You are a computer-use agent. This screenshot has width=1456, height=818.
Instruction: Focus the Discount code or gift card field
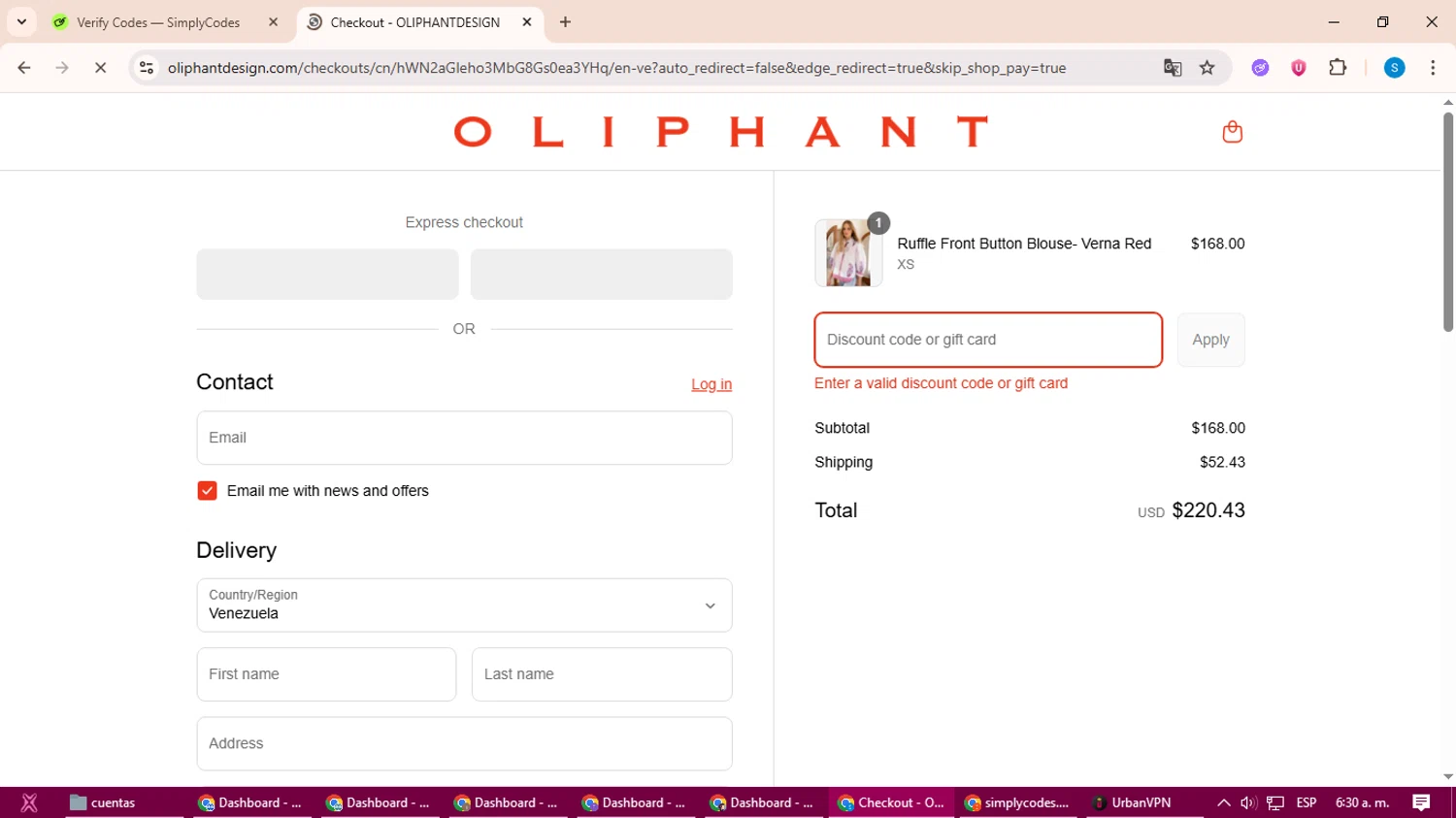coord(988,340)
